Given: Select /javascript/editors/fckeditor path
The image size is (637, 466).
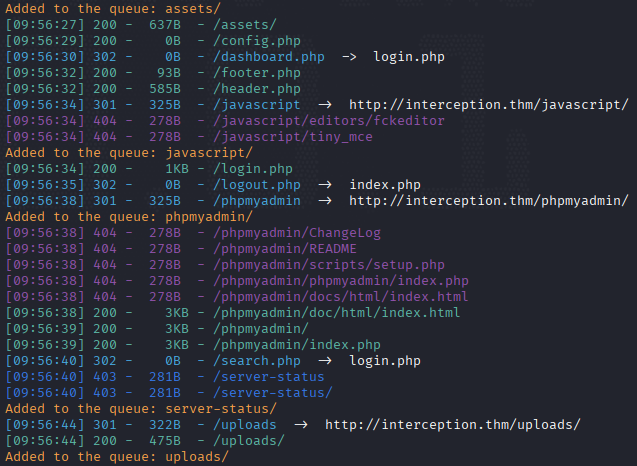Looking at the screenshot, I should (329, 121).
